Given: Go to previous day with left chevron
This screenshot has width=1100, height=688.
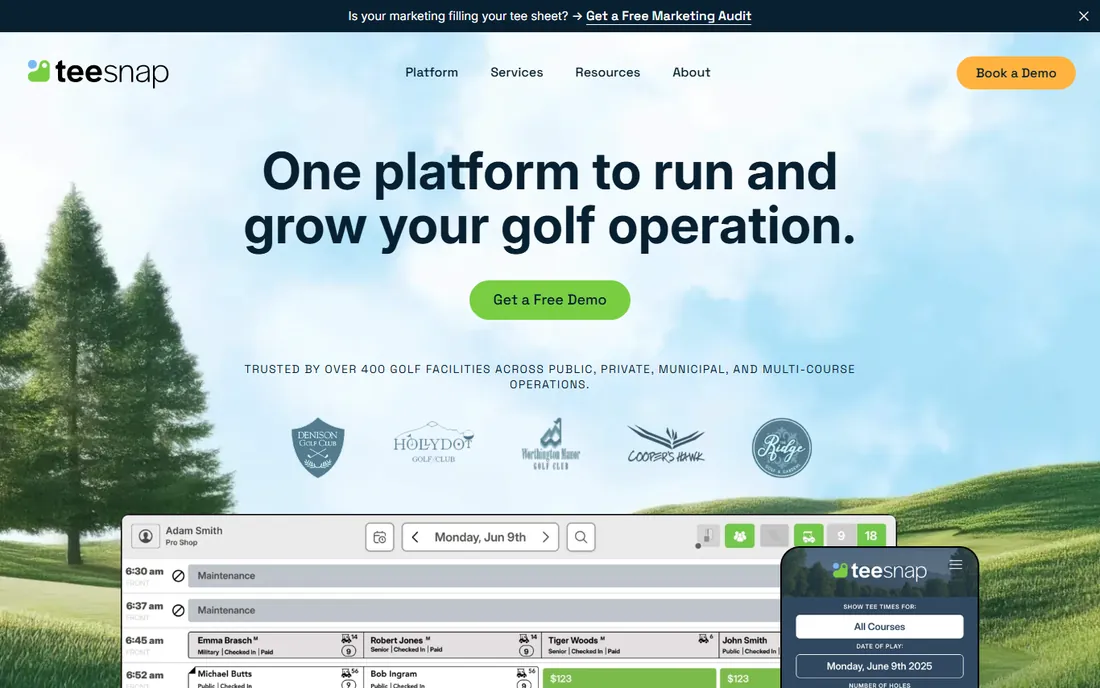Looking at the screenshot, I should coord(415,537).
